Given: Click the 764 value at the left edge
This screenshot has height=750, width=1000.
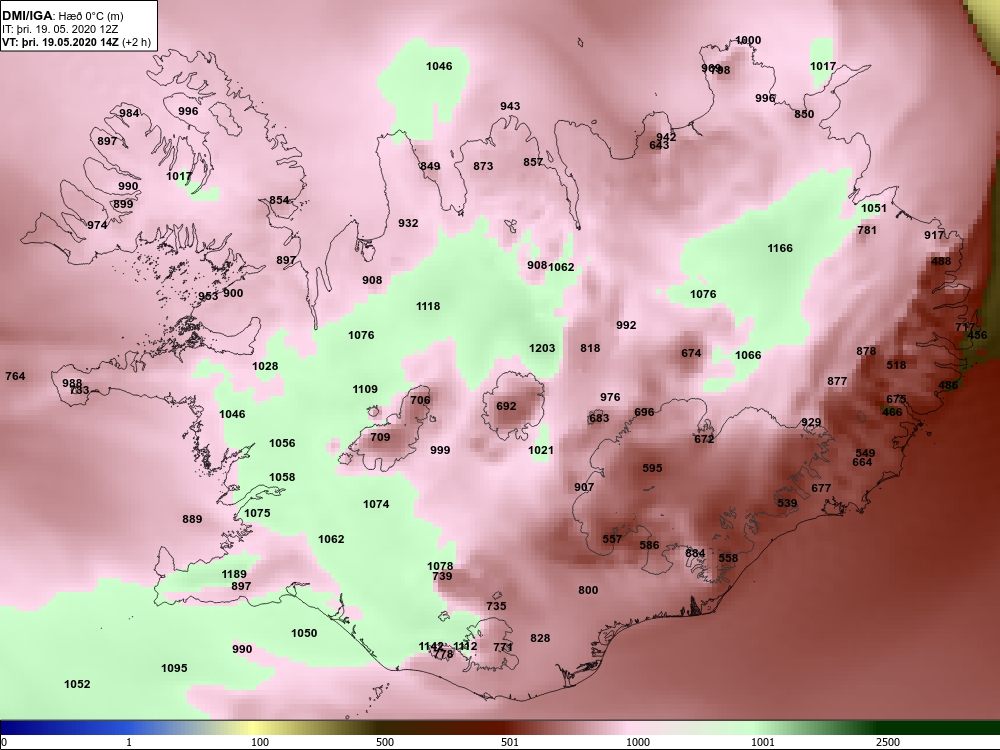Looking at the screenshot, I should (15, 376).
